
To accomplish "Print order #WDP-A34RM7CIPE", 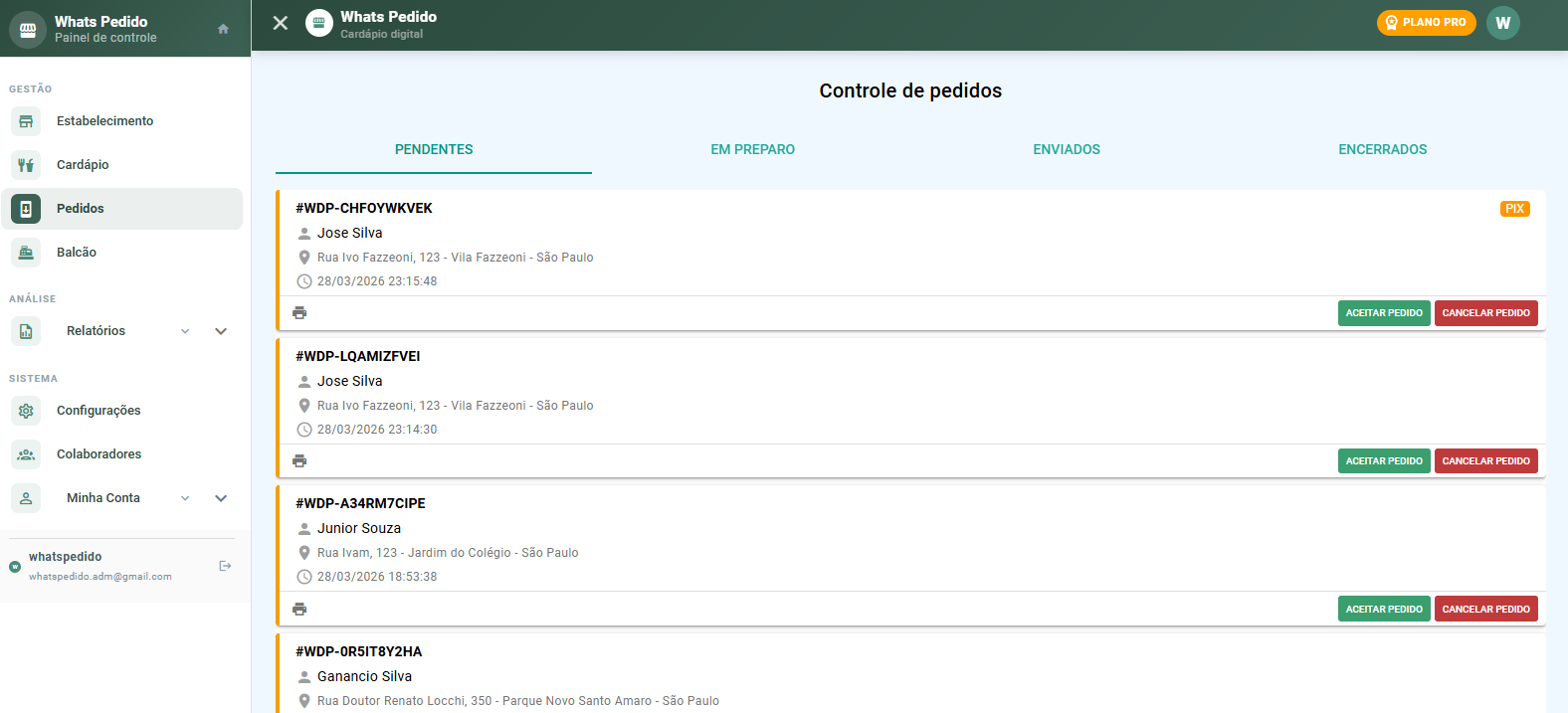I will click(x=299, y=610).
